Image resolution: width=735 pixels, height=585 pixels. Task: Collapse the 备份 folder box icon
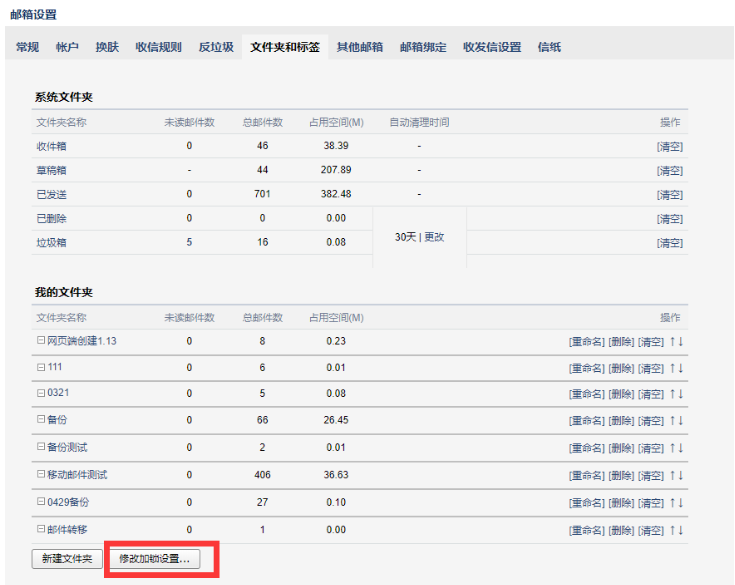point(41,421)
